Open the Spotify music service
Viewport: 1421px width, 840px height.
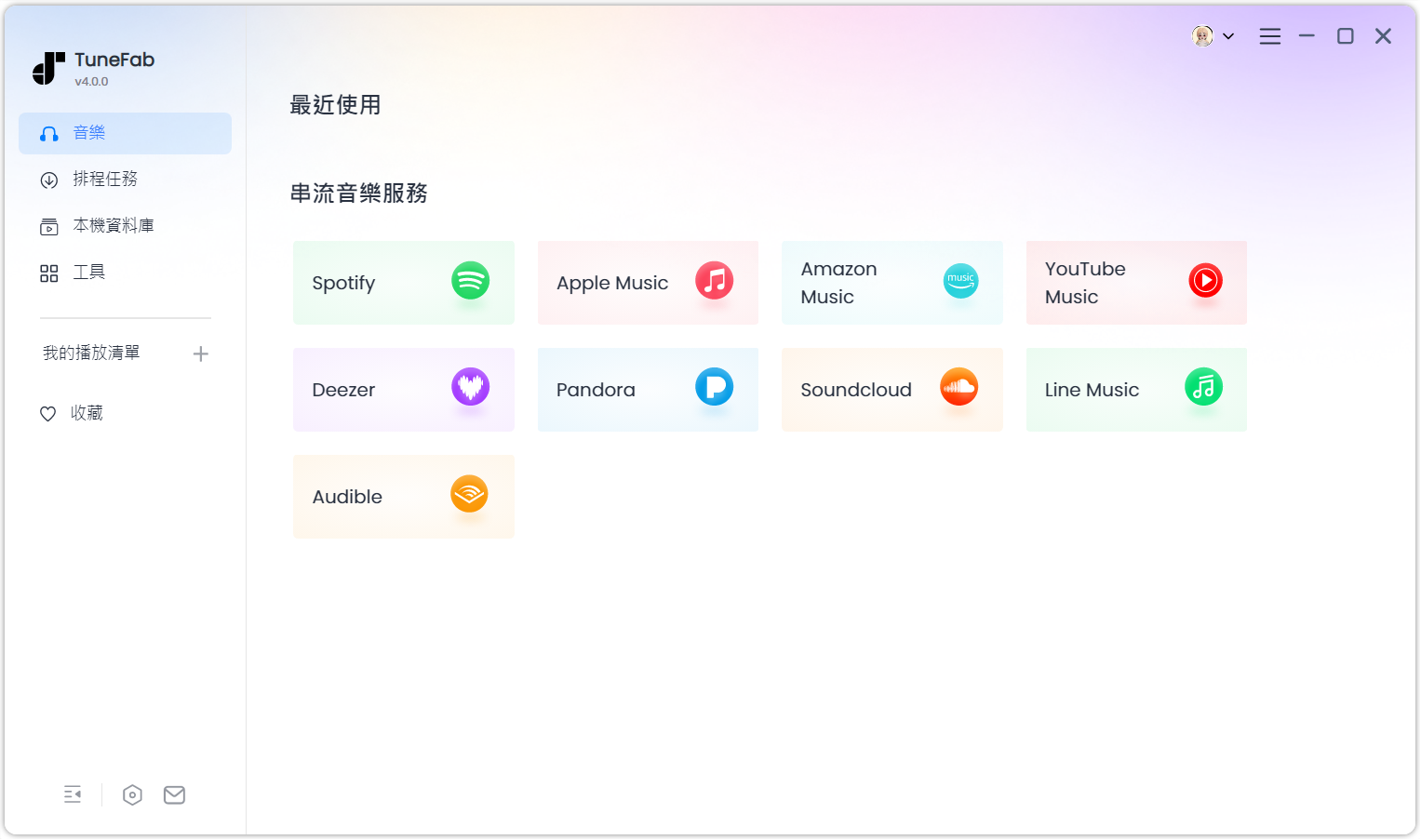click(x=404, y=283)
